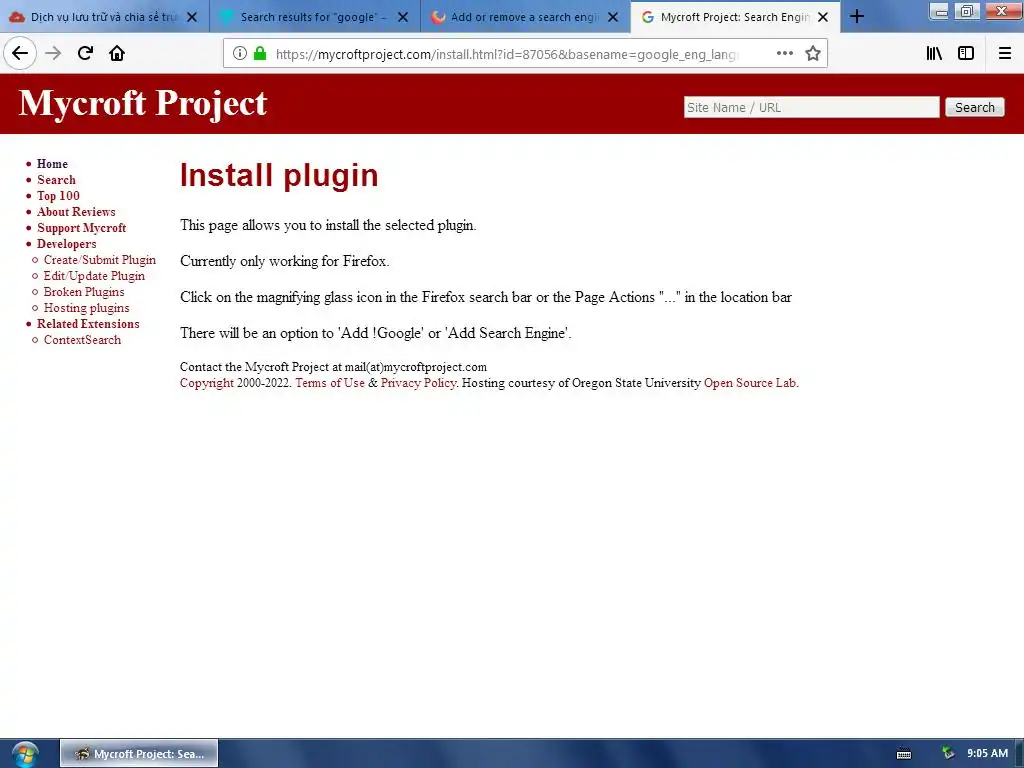Image resolution: width=1024 pixels, height=768 pixels.
Task: Open the Copyright link
Action: pos(206,383)
